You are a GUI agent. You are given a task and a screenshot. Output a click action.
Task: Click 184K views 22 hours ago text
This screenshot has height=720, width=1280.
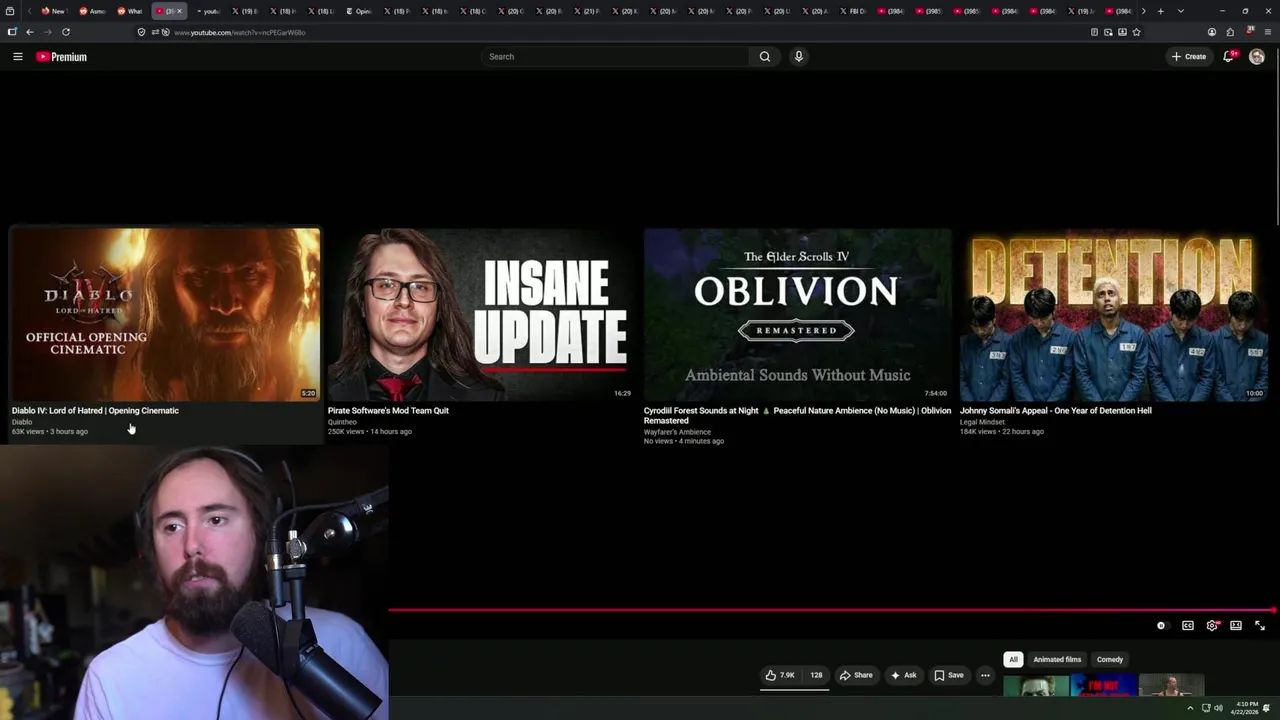pos(1001,432)
